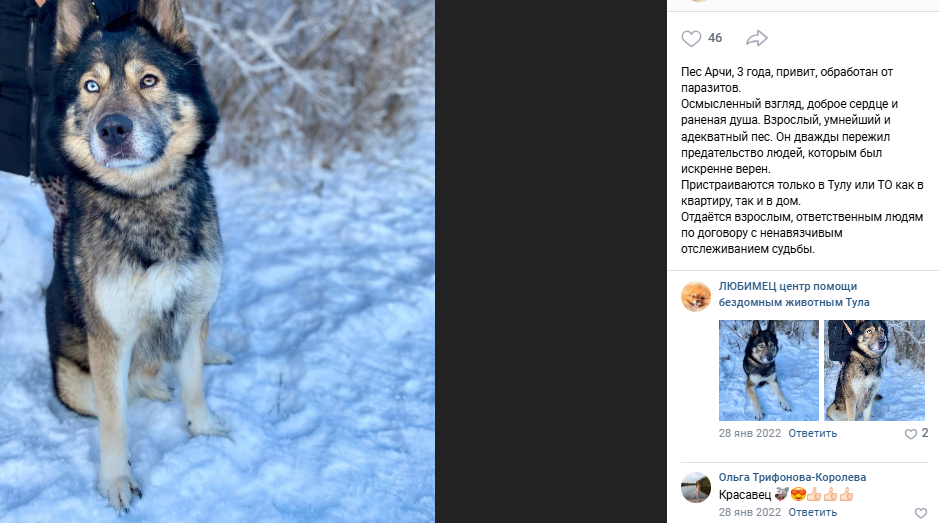Open the ЛЮБИМЕЦ comment's 28 янв 2022 date
Screen dimensions: 939x523
point(750,433)
